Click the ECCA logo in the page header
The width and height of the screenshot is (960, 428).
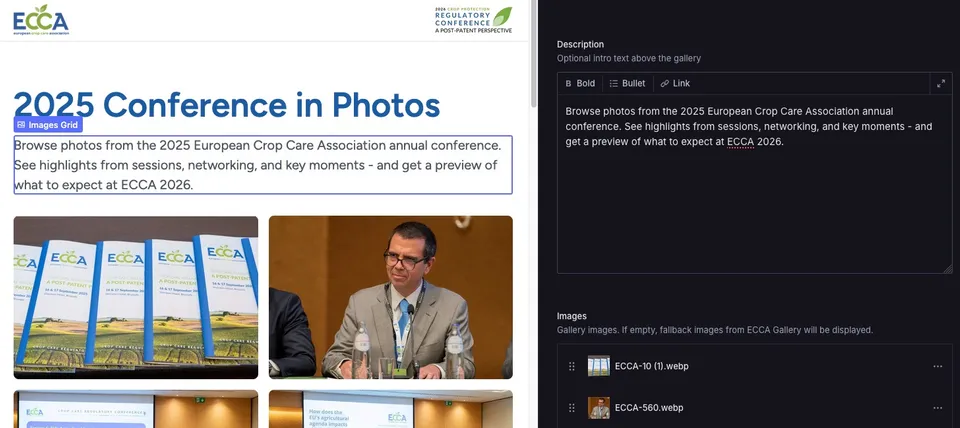pos(41,20)
